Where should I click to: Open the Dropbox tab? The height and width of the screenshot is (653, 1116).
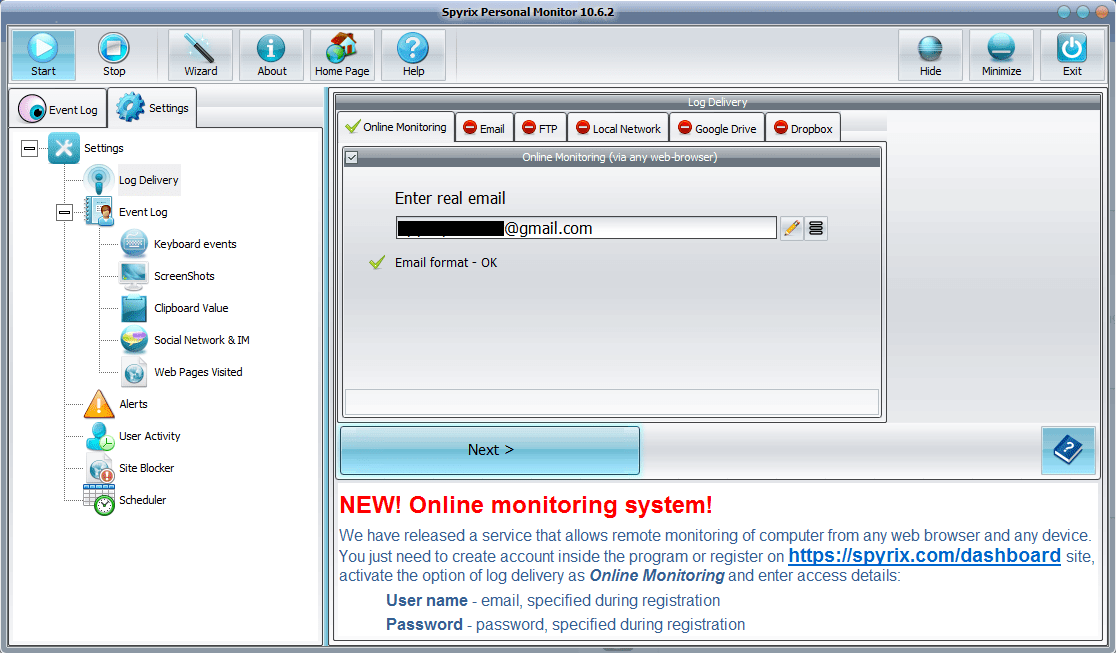click(x=803, y=128)
